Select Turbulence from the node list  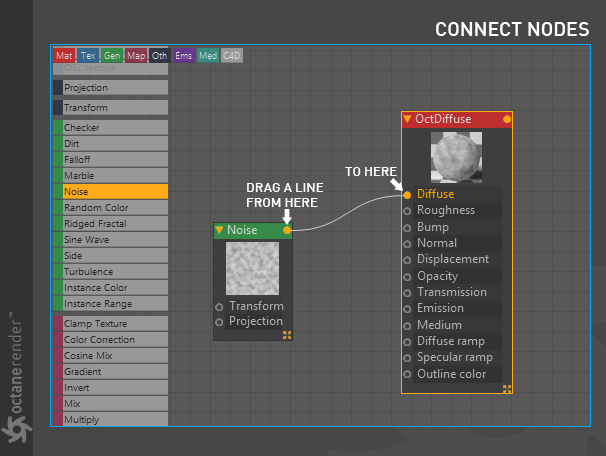pyautogui.click(x=111, y=272)
